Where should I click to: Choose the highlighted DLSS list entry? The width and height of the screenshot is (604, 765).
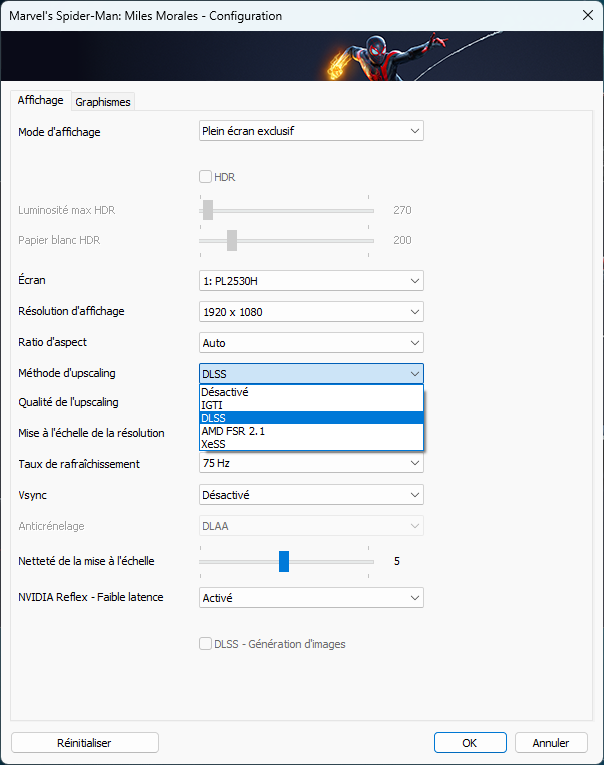(311, 418)
